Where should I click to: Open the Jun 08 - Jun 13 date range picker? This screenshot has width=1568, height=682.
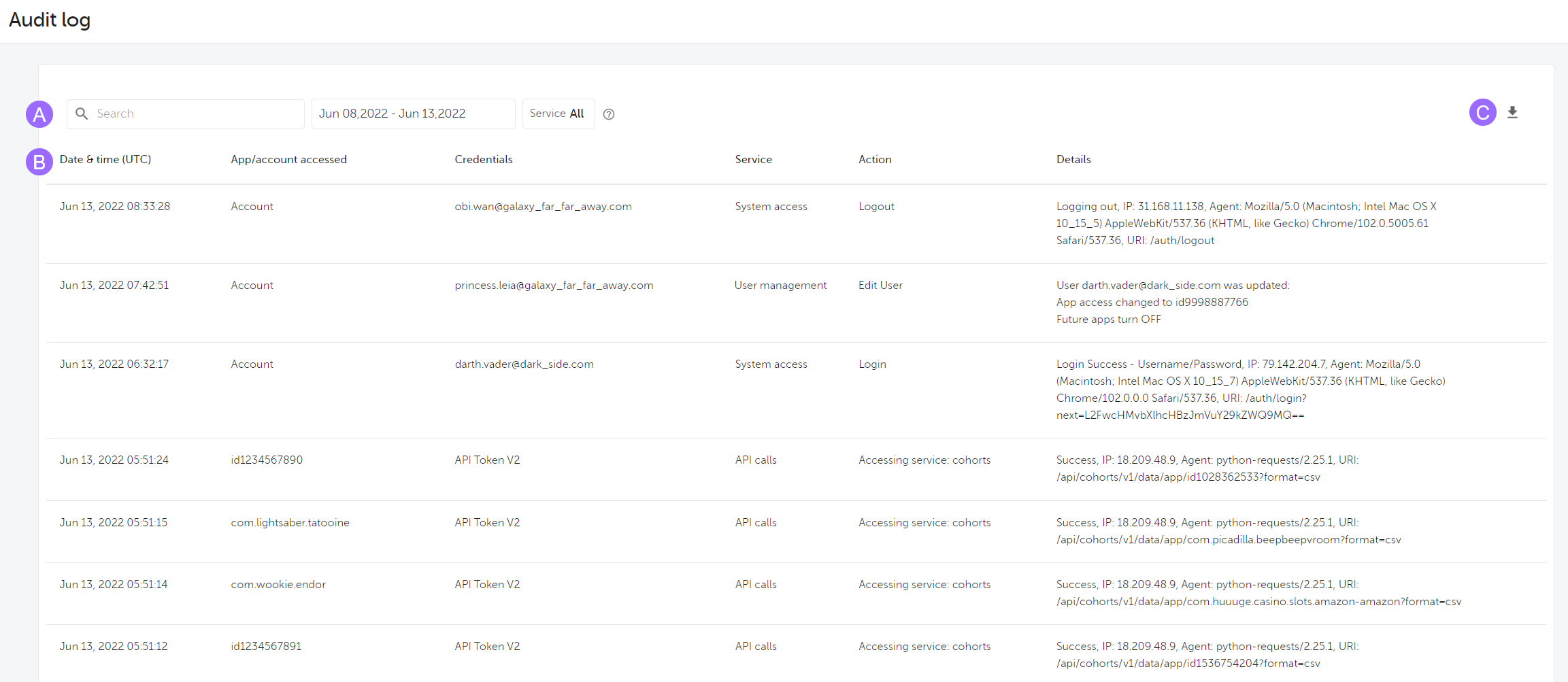pos(412,114)
